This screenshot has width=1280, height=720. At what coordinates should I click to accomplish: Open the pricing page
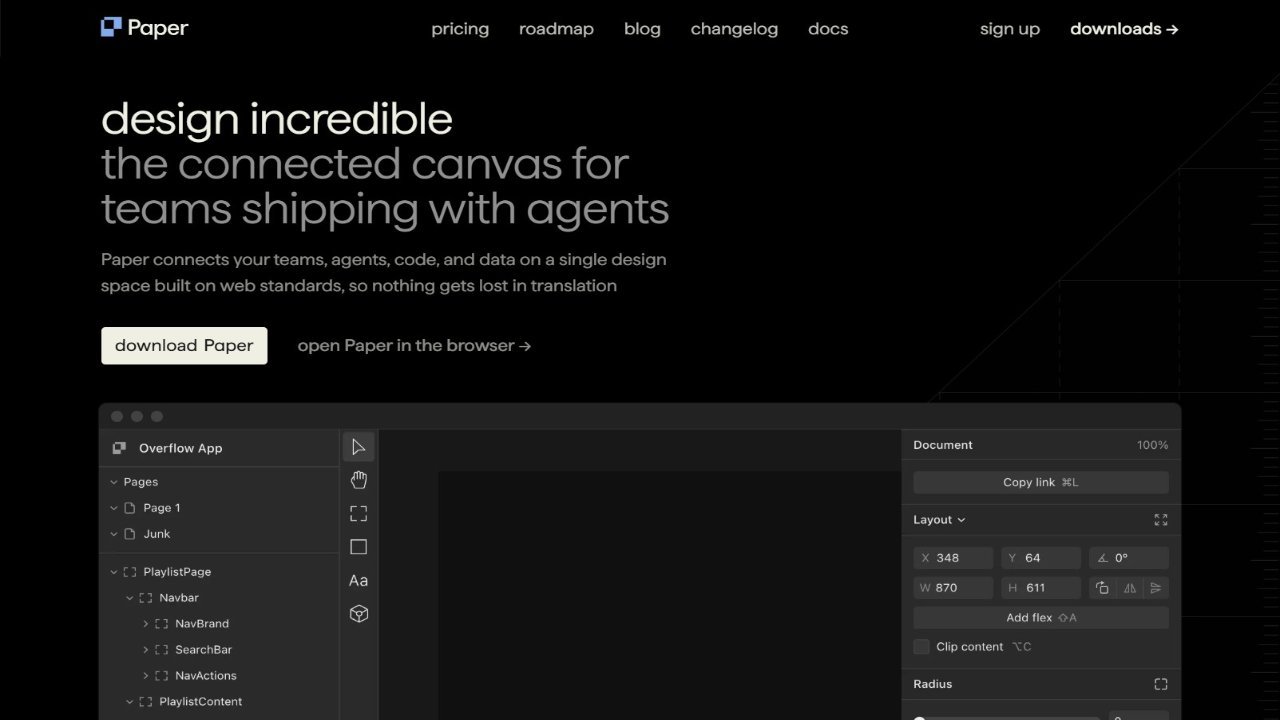pos(460,29)
